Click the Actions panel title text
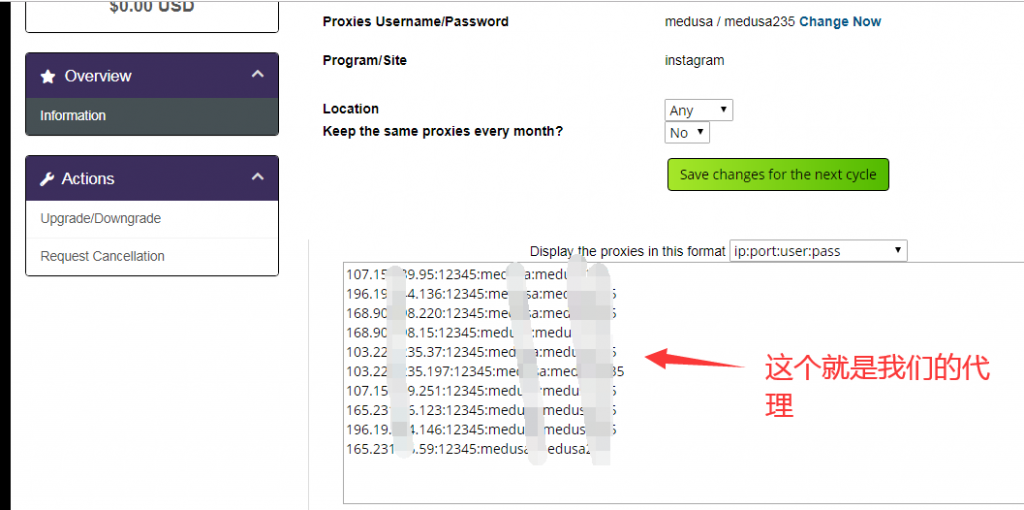Image resolution: width=1024 pixels, height=510 pixels. coord(88,179)
